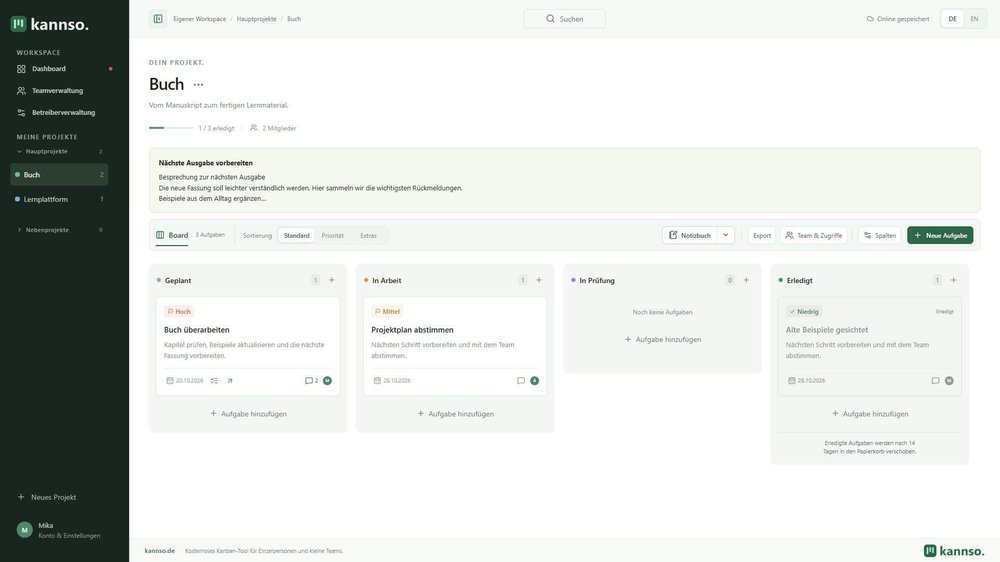Viewport: 1000px width, 562px height.
Task: Click assignee avatar on Alte Beispiele gesichtet card
Action: pyautogui.click(x=949, y=381)
